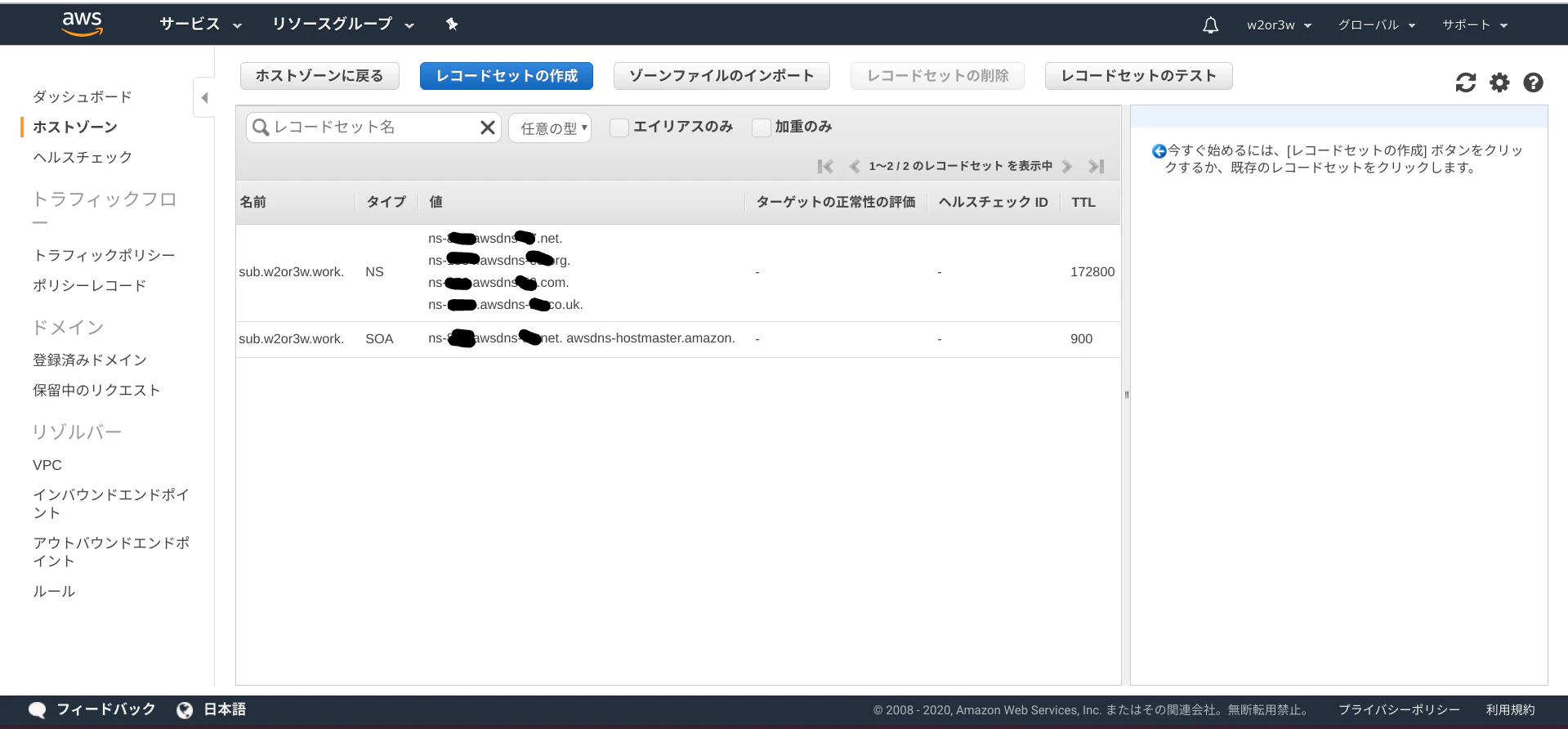Select ホストゾーン in the sidebar
This screenshot has height=729, width=1568.
[x=75, y=127]
